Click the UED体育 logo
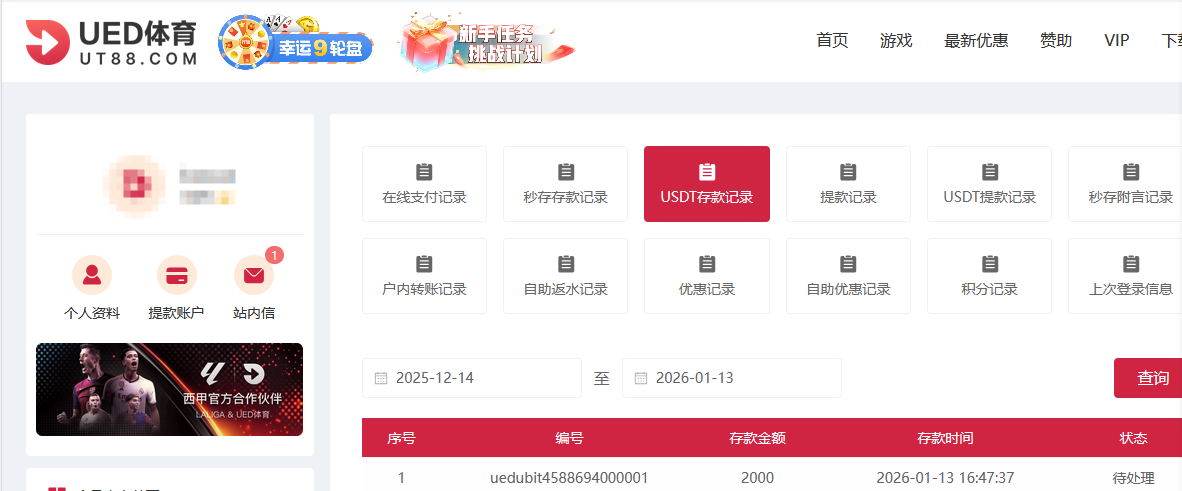 tap(111, 42)
